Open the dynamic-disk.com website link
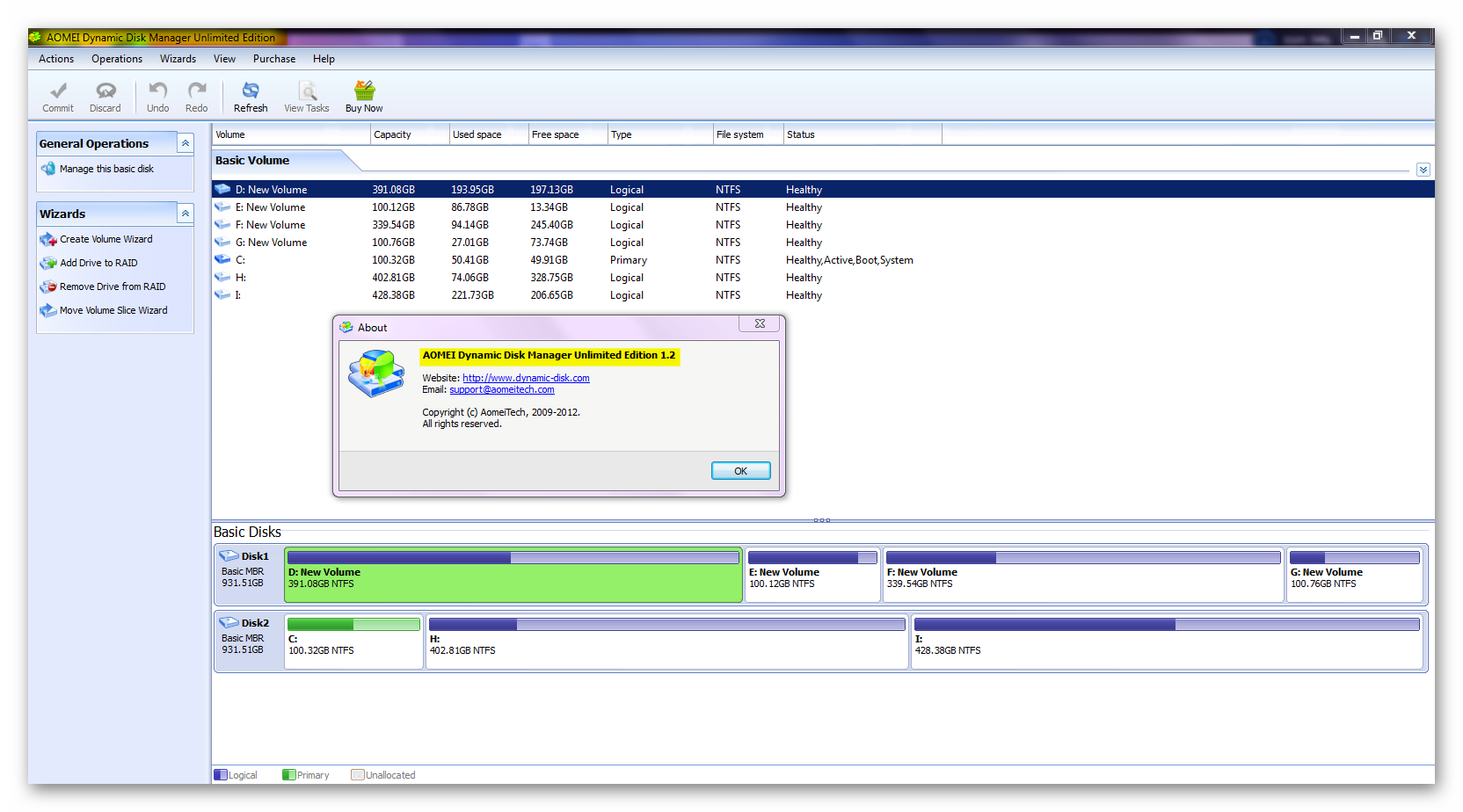 (x=526, y=378)
